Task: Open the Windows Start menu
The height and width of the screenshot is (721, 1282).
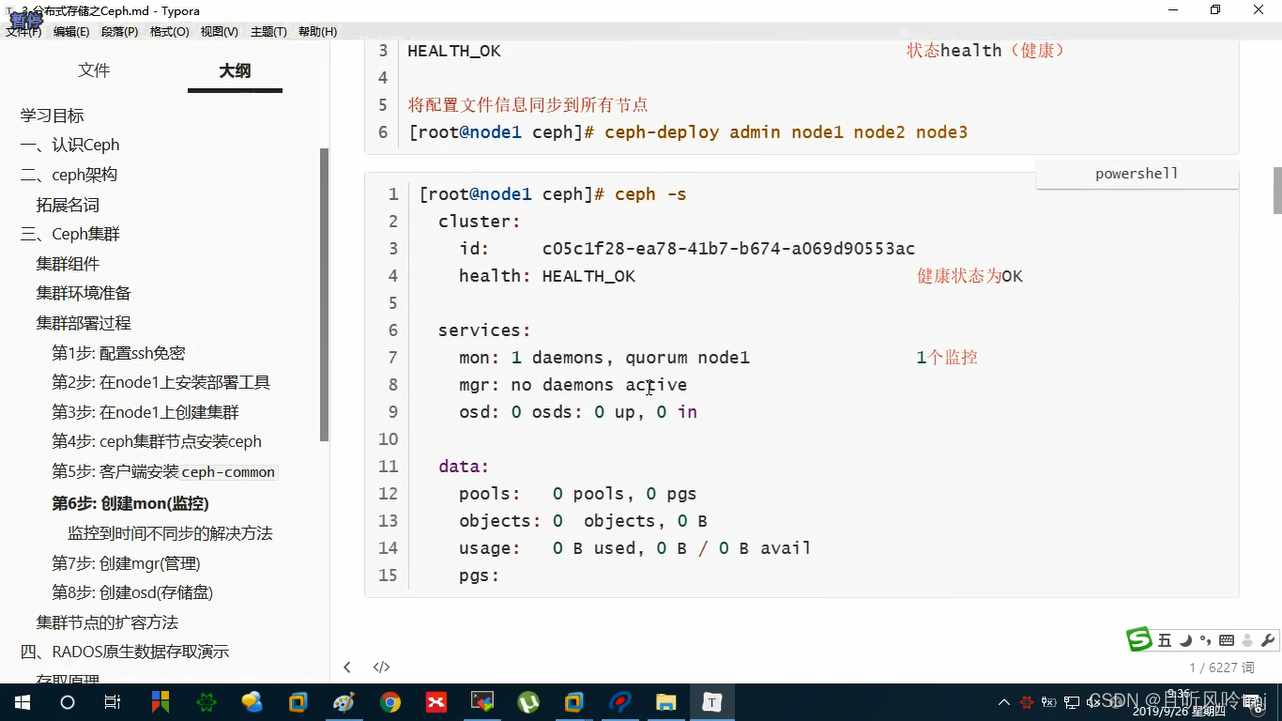Action: tap(22, 702)
